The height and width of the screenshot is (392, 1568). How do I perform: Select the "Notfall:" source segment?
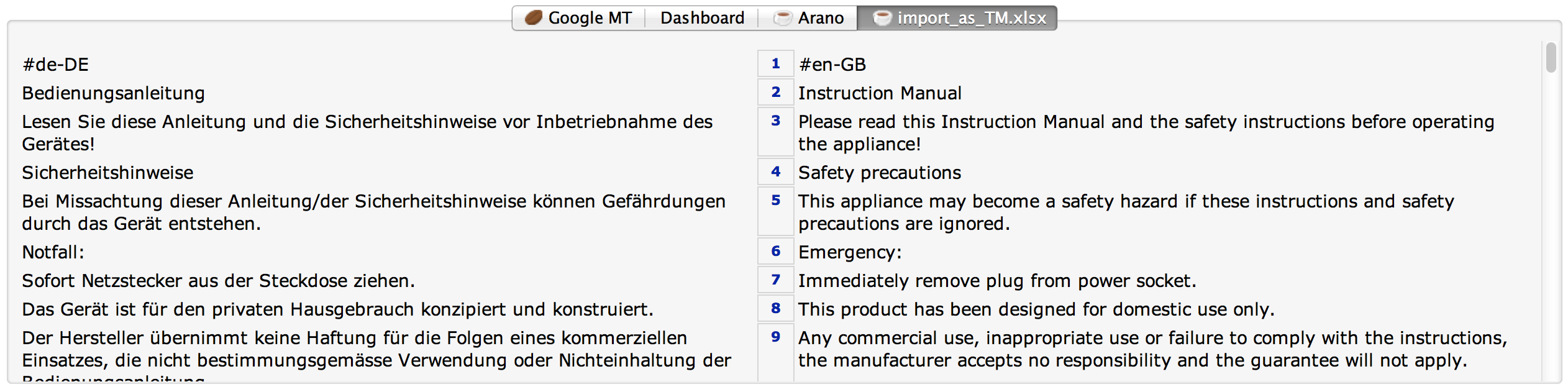[53, 252]
